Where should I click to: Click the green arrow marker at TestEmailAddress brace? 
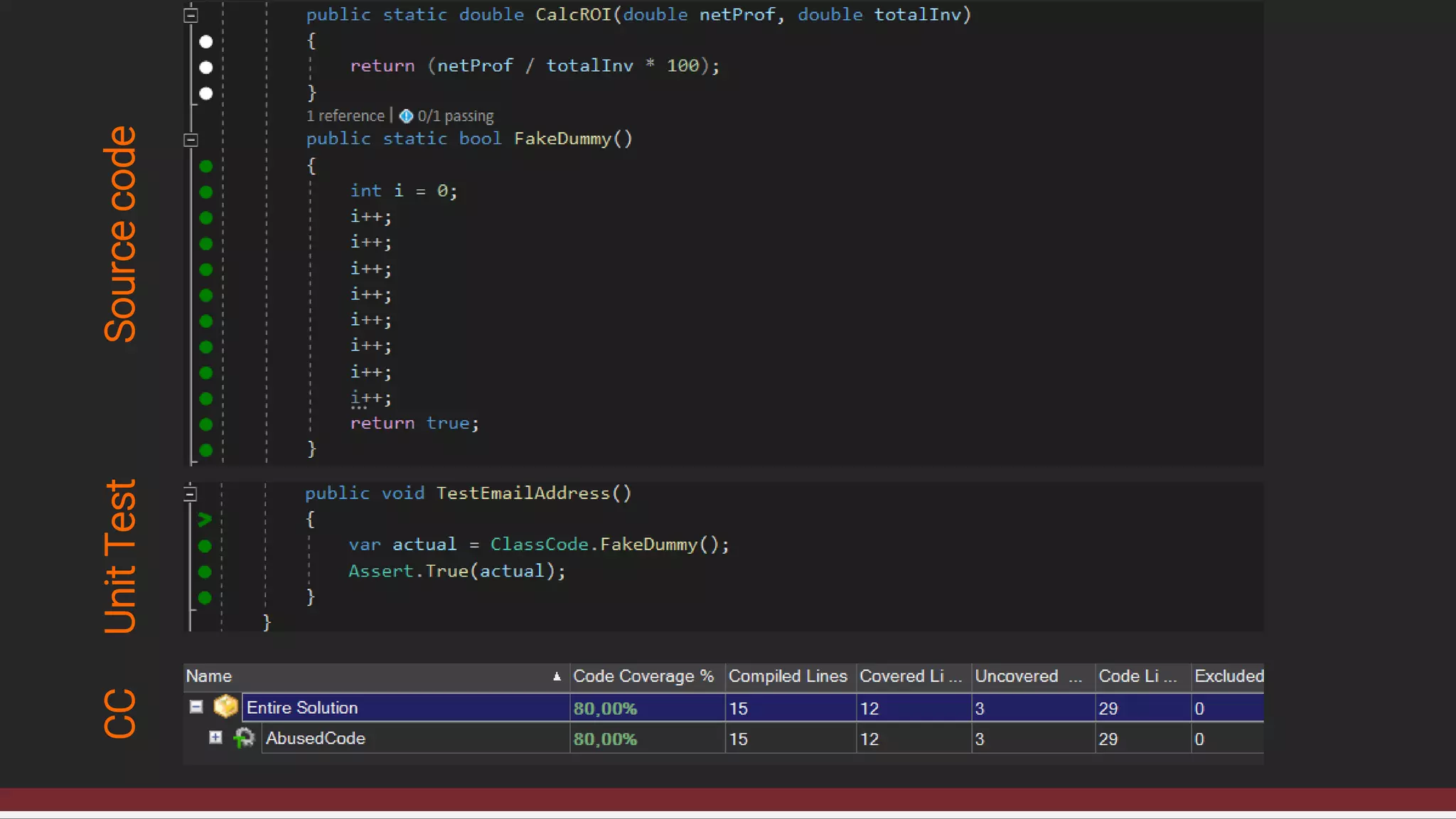[x=205, y=520]
